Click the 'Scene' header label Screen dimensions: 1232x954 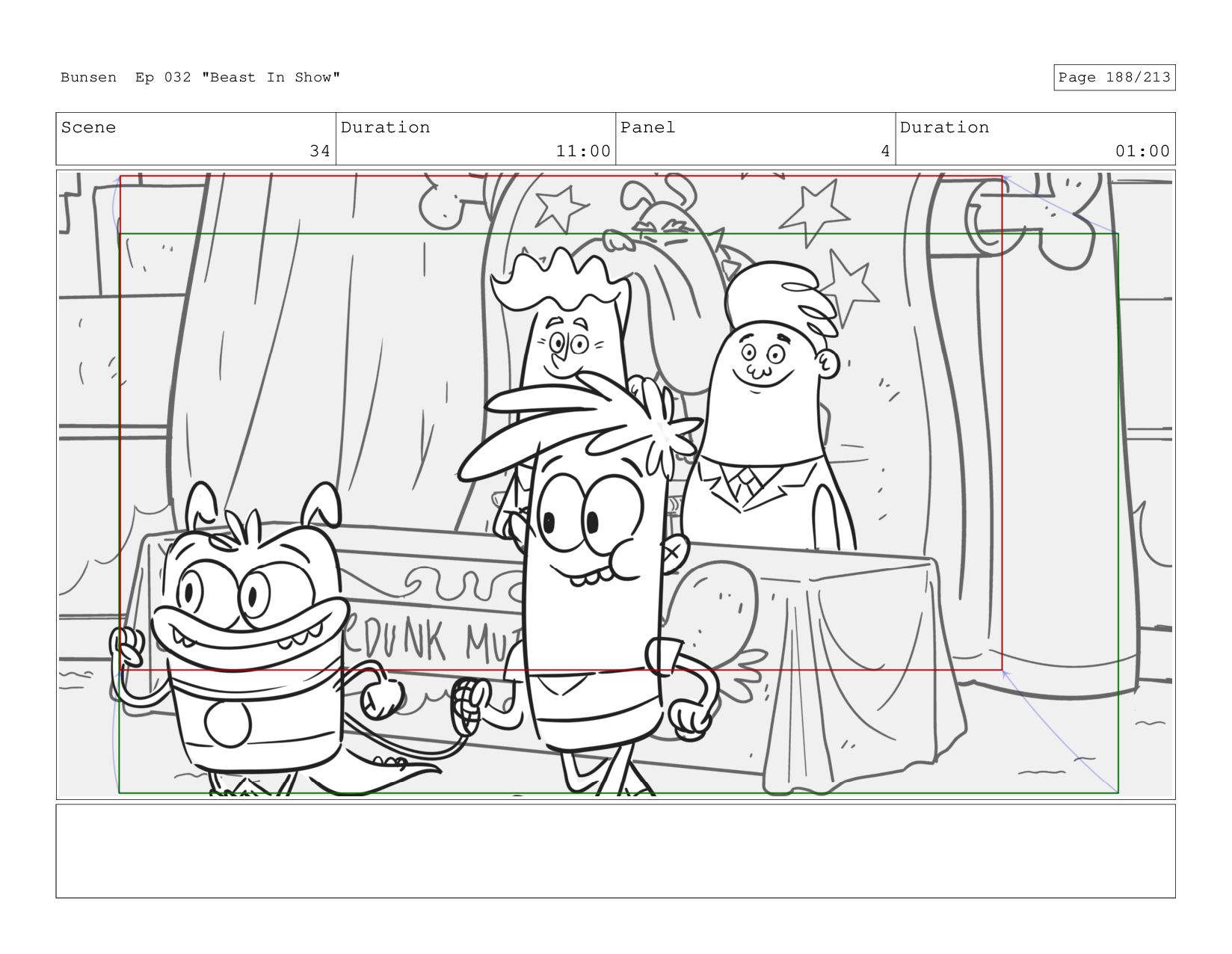click(x=88, y=127)
